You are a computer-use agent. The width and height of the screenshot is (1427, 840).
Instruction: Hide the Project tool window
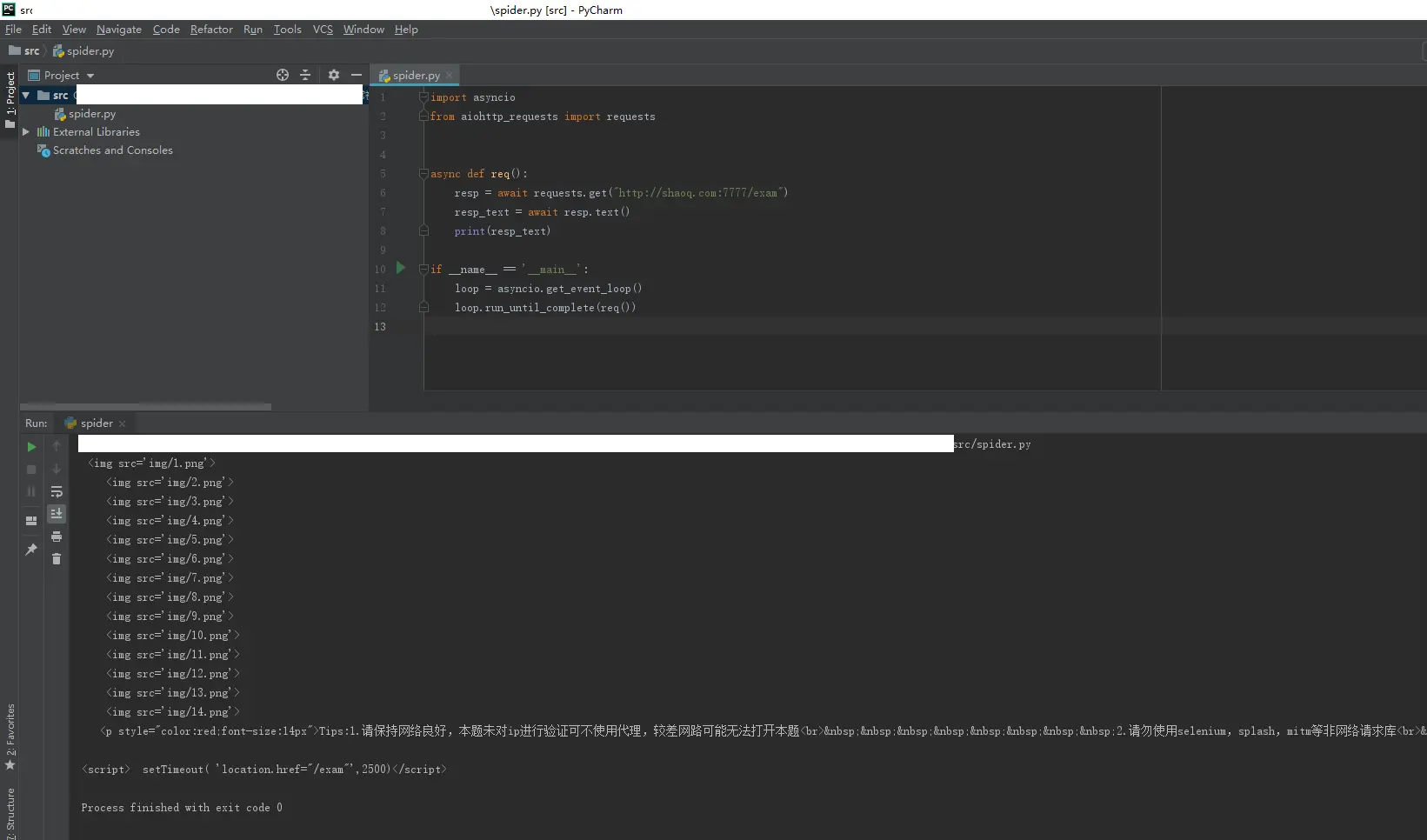[x=357, y=75]
